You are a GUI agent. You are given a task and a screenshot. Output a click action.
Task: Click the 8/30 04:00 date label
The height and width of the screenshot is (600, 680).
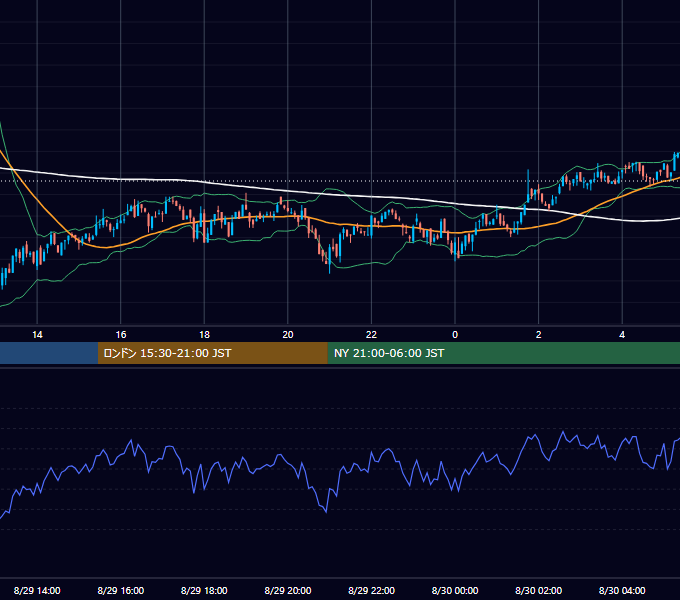coord(622,590)
